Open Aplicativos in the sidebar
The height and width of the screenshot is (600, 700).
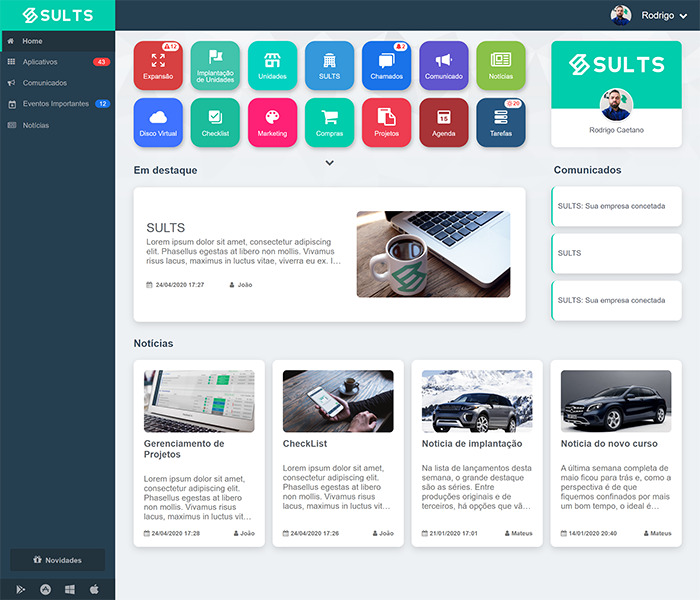pos(58,62)
